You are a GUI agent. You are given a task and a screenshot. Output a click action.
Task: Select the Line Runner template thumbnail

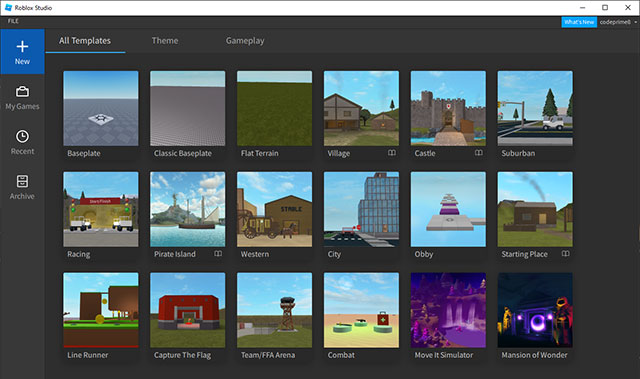point(101,310)
